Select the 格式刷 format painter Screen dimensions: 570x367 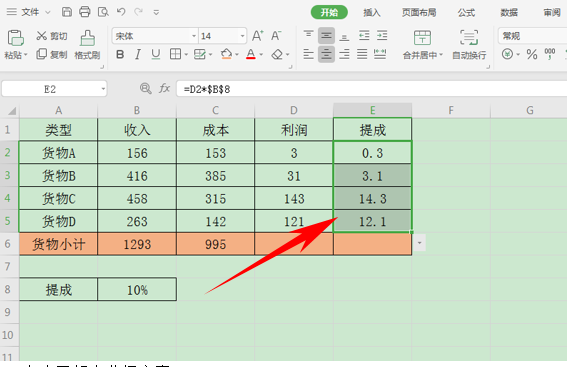tap(87, 45)
